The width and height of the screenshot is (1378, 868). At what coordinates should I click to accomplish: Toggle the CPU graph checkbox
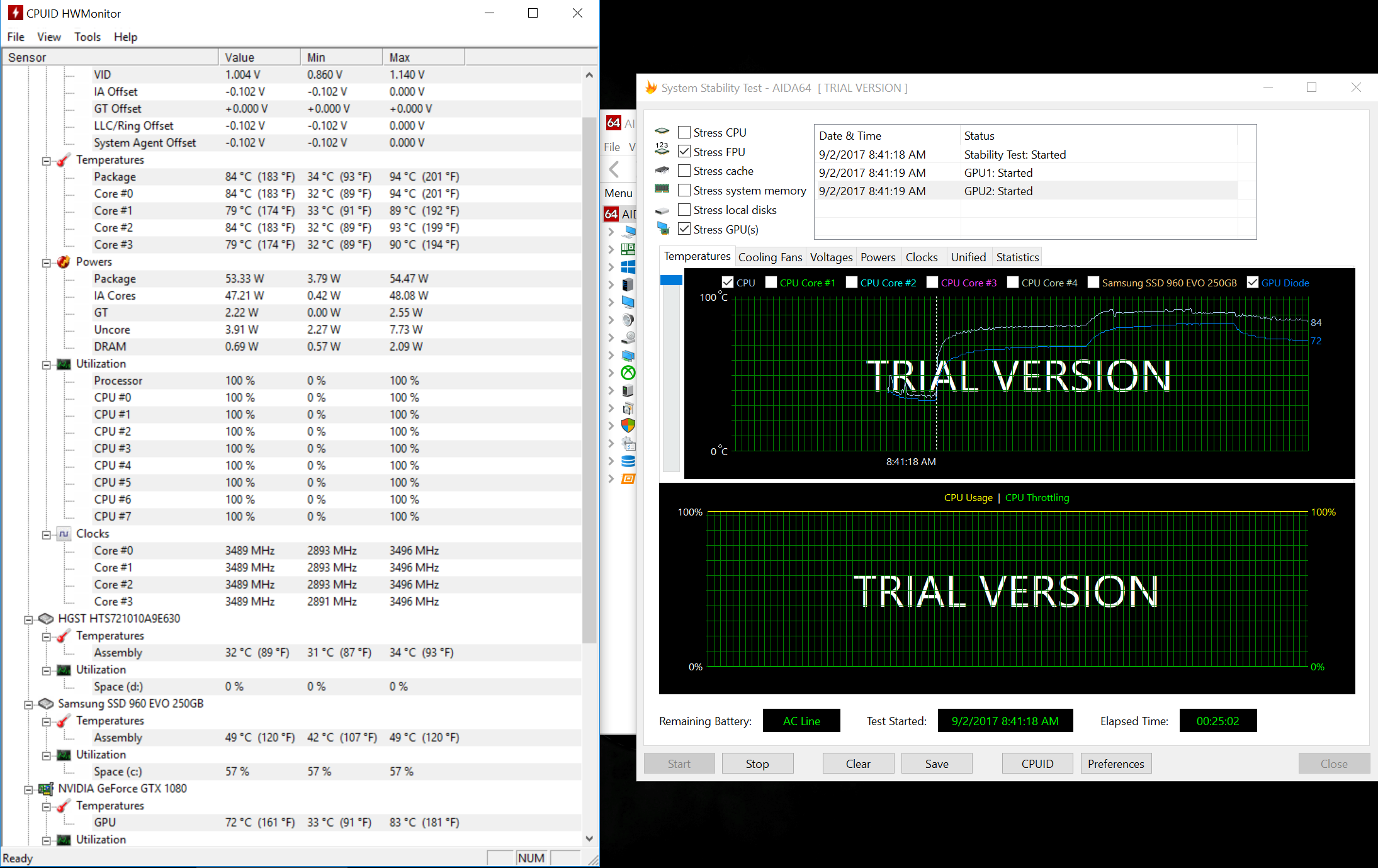[728, 283]
